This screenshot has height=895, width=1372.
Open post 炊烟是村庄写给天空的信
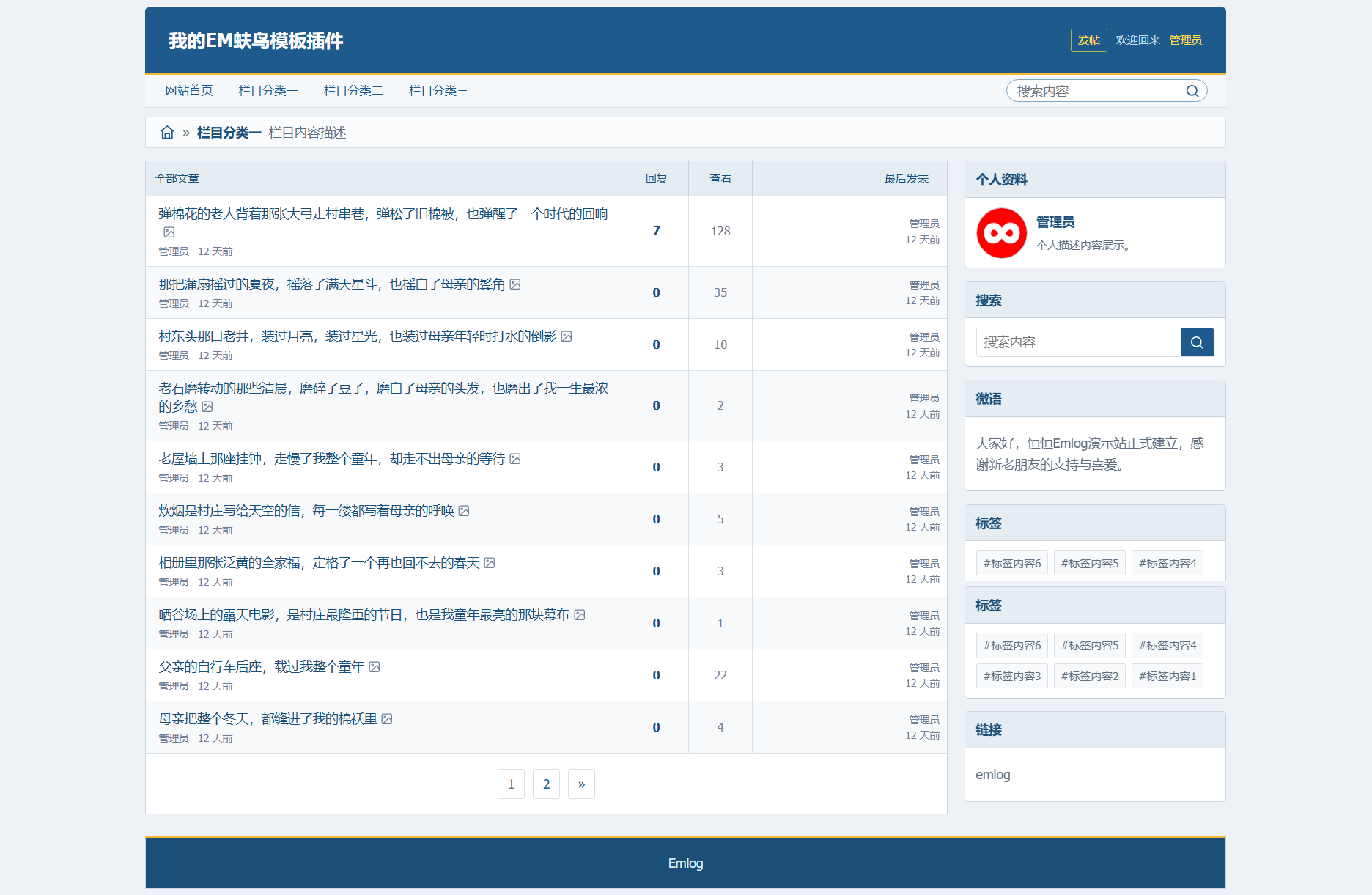click(x=306, y=511)
